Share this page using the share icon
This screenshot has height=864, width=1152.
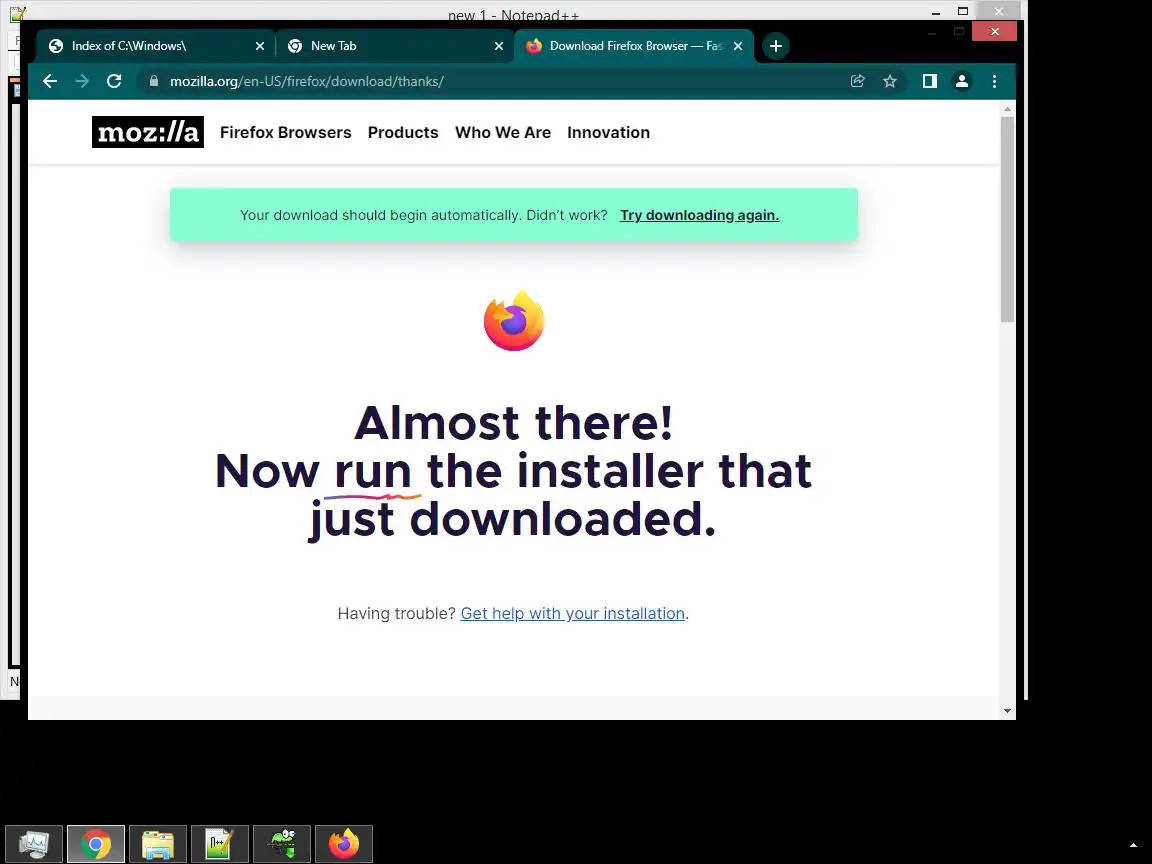pyautogui.click(x=857, y=82)
